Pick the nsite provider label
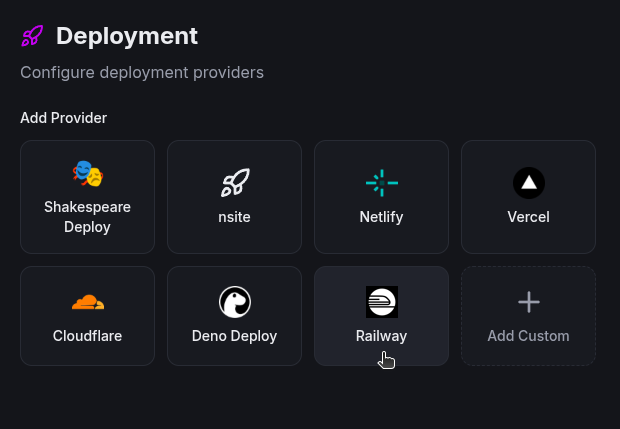Image resolution: width=620 pixels, height=429 pixels. click(234, 216)
